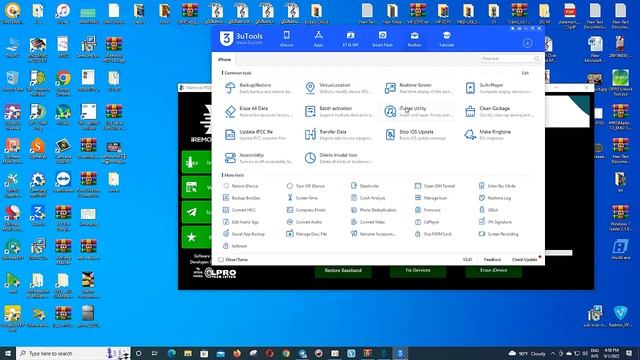640x360 pixels.
Task: Open the SSH Tunnel tool
Action: point(435,186)
